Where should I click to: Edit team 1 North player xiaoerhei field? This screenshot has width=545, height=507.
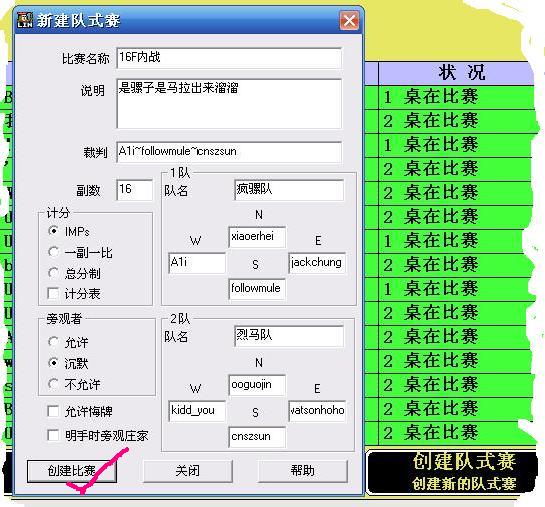click(257, 237)
